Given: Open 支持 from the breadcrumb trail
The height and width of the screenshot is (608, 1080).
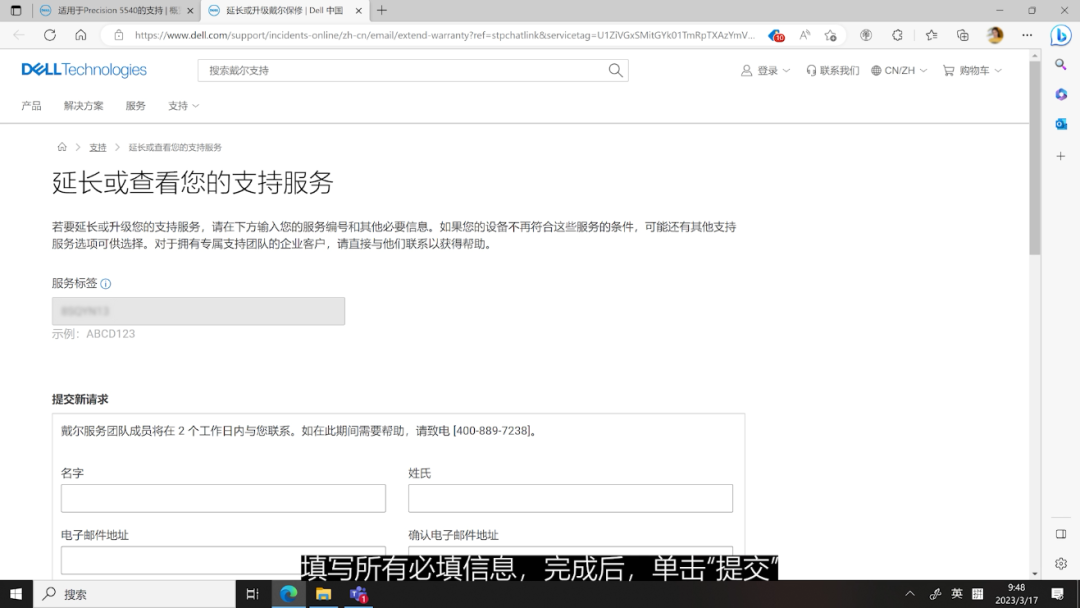Looking at the screenshot, I should coord(97,146).
